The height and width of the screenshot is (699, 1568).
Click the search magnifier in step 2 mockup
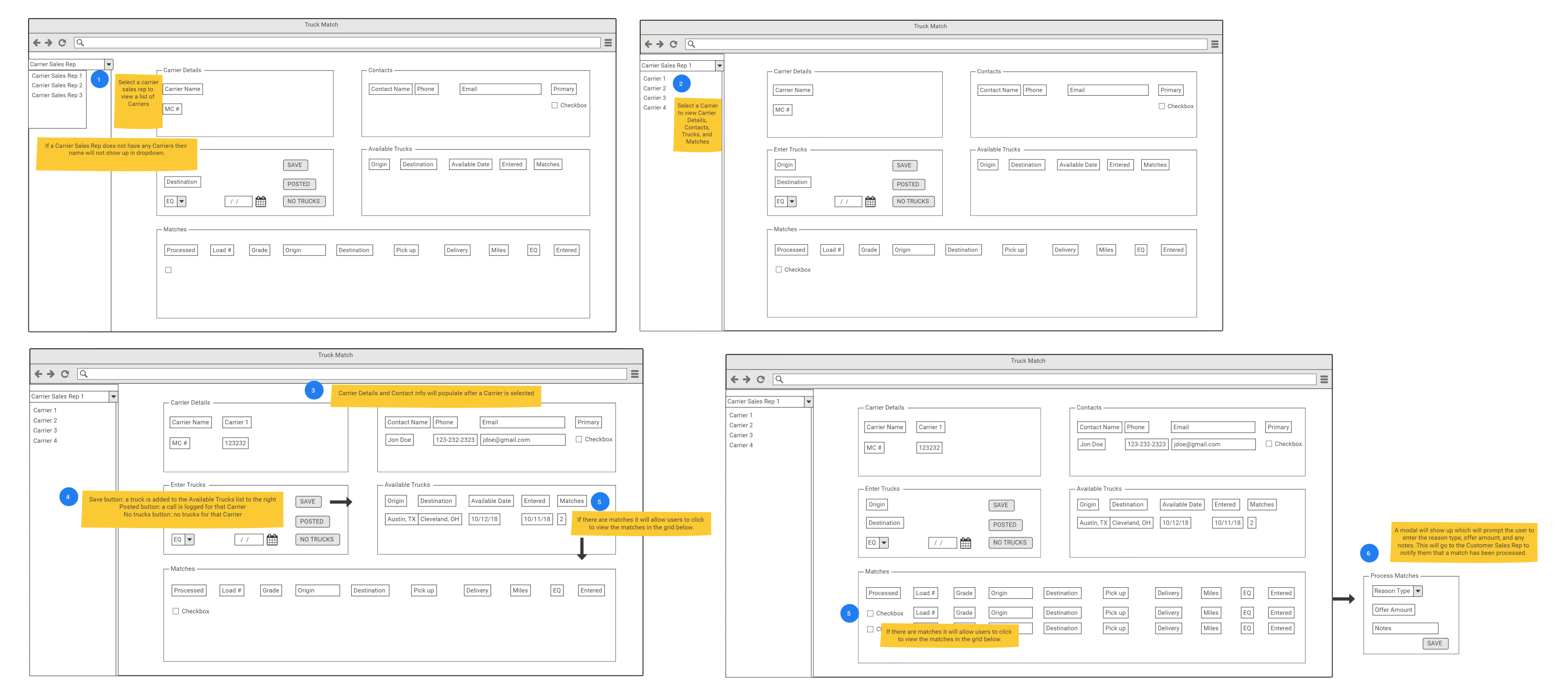coord(691,44)
